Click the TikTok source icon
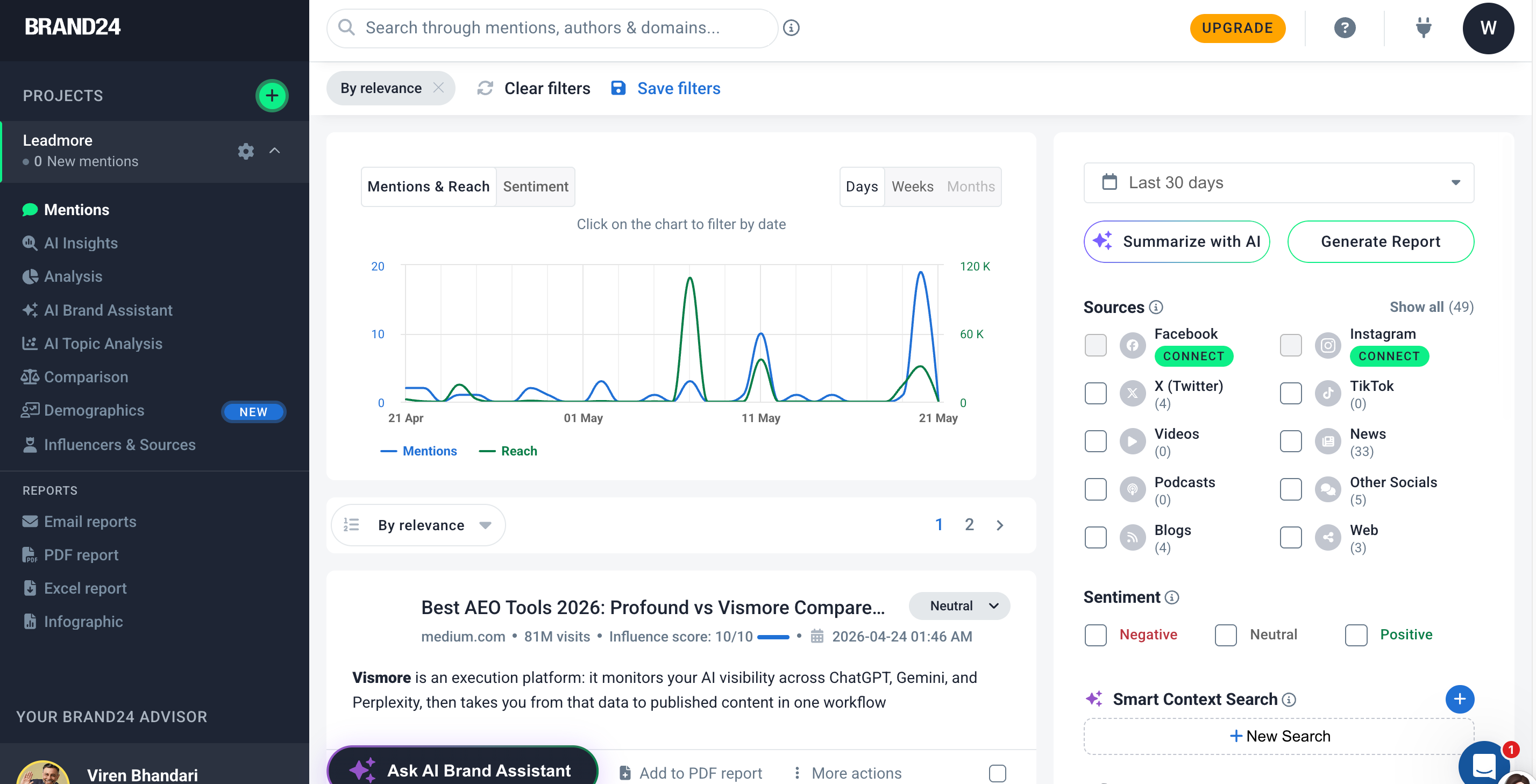The height and width of the screenshot is (784, 1536). (1327, 394)
